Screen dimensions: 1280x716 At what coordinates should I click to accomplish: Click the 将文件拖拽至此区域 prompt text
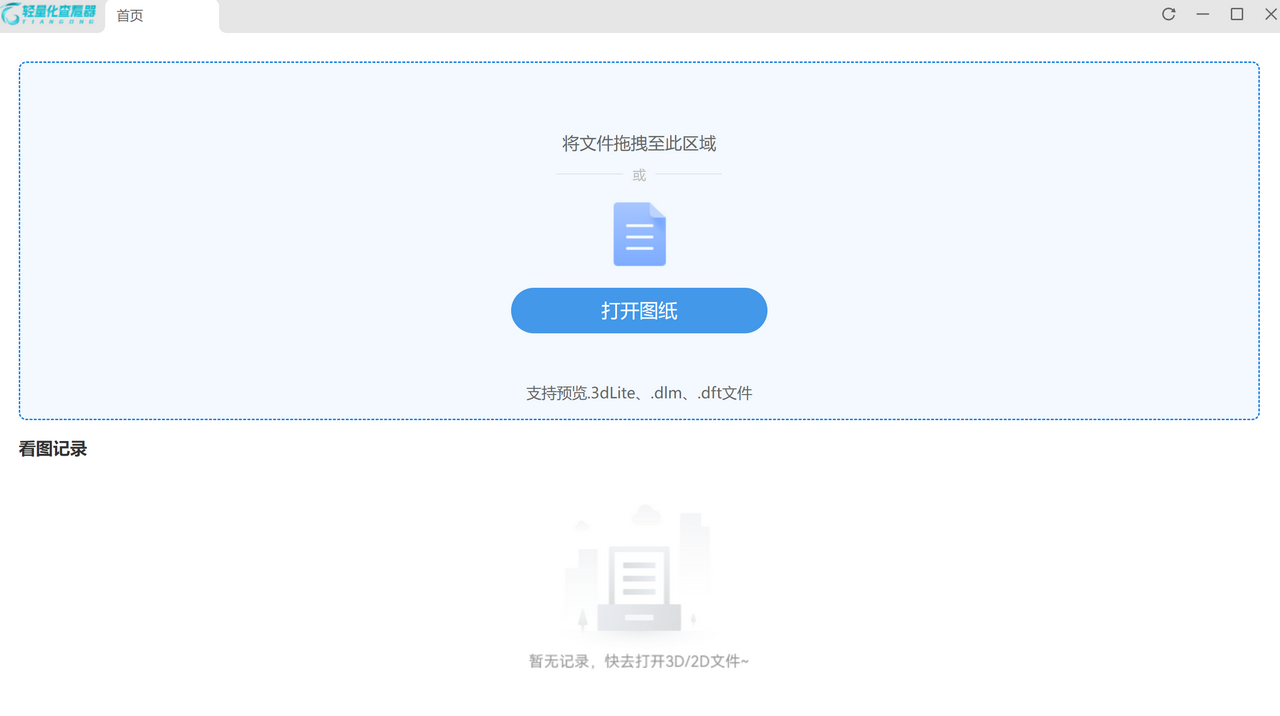(x=639, y=143)
